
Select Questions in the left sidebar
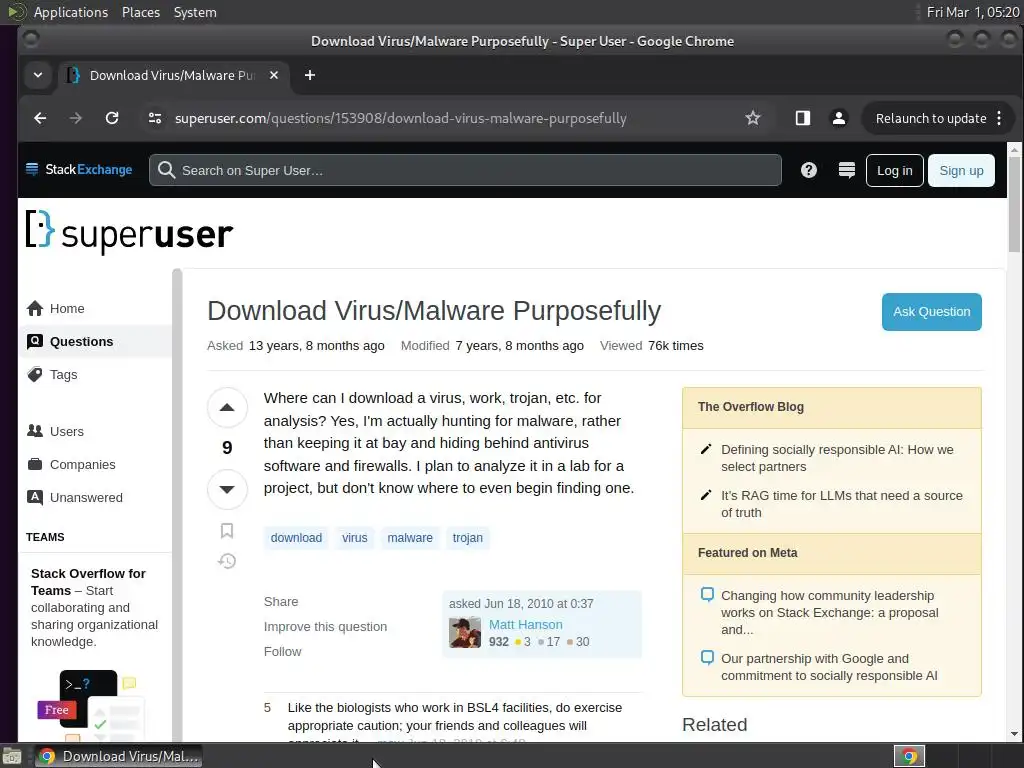(95, 342)
